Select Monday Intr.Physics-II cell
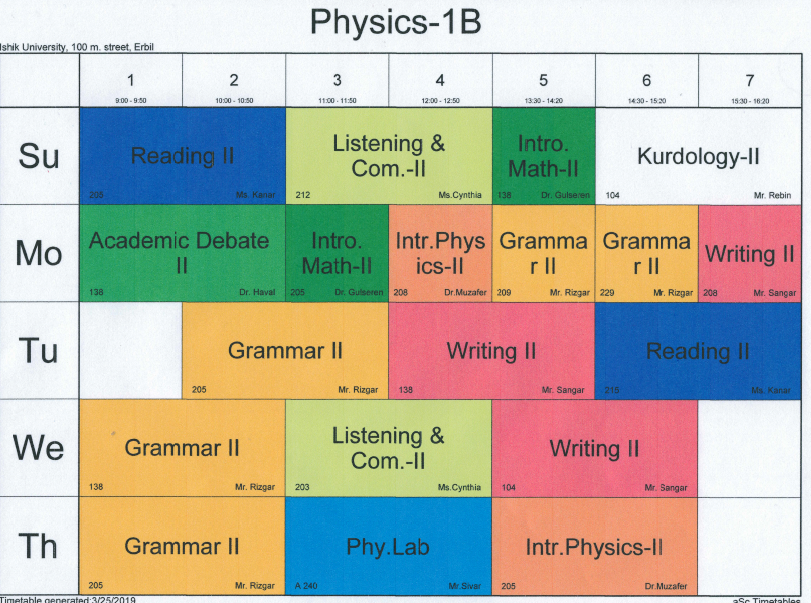The image size is (811, 603). click(440, 253)
